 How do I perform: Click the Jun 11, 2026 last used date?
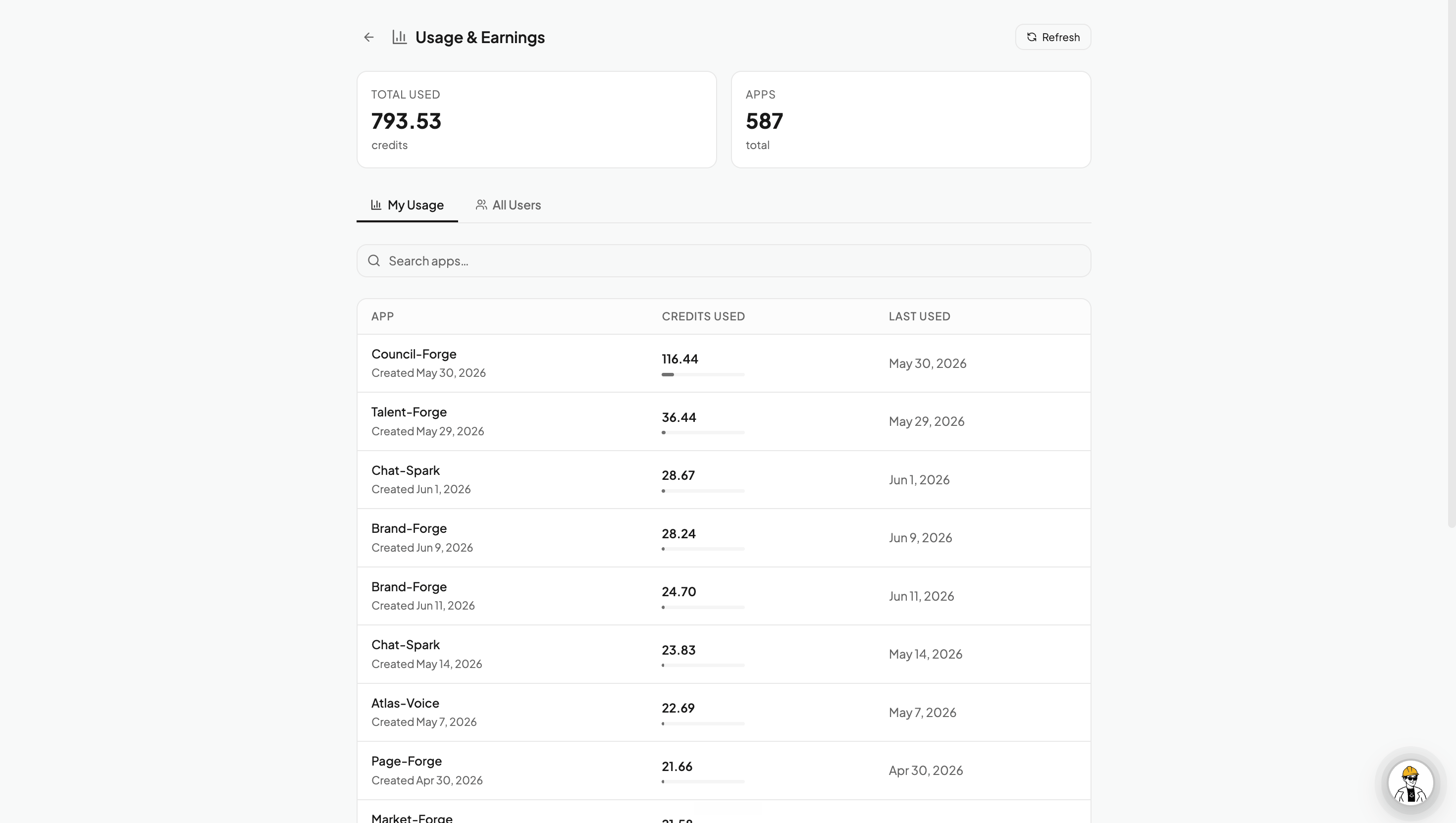(921, 596)
